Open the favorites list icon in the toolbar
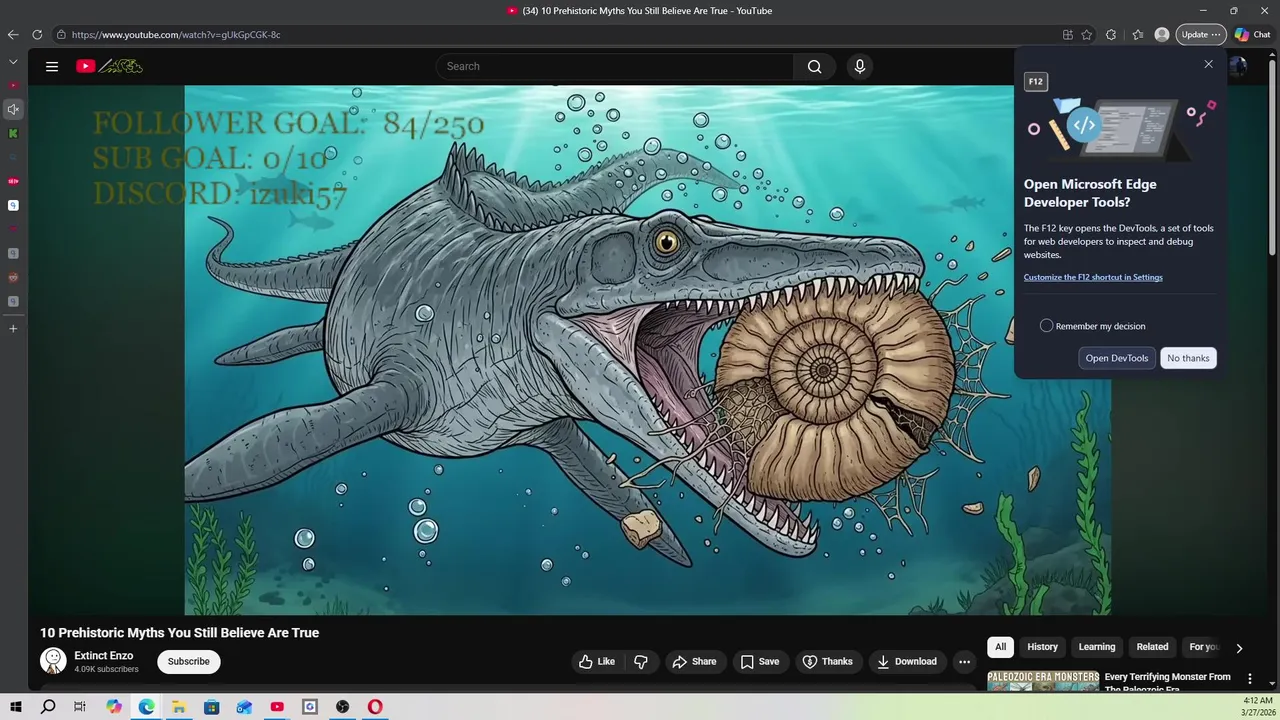 click(1138, 35)
